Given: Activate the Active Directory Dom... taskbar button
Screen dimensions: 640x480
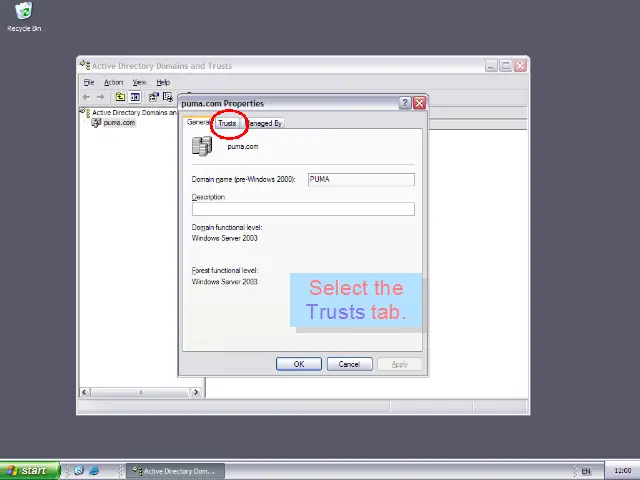Looking at the screenshot, I should click(175, 471).
